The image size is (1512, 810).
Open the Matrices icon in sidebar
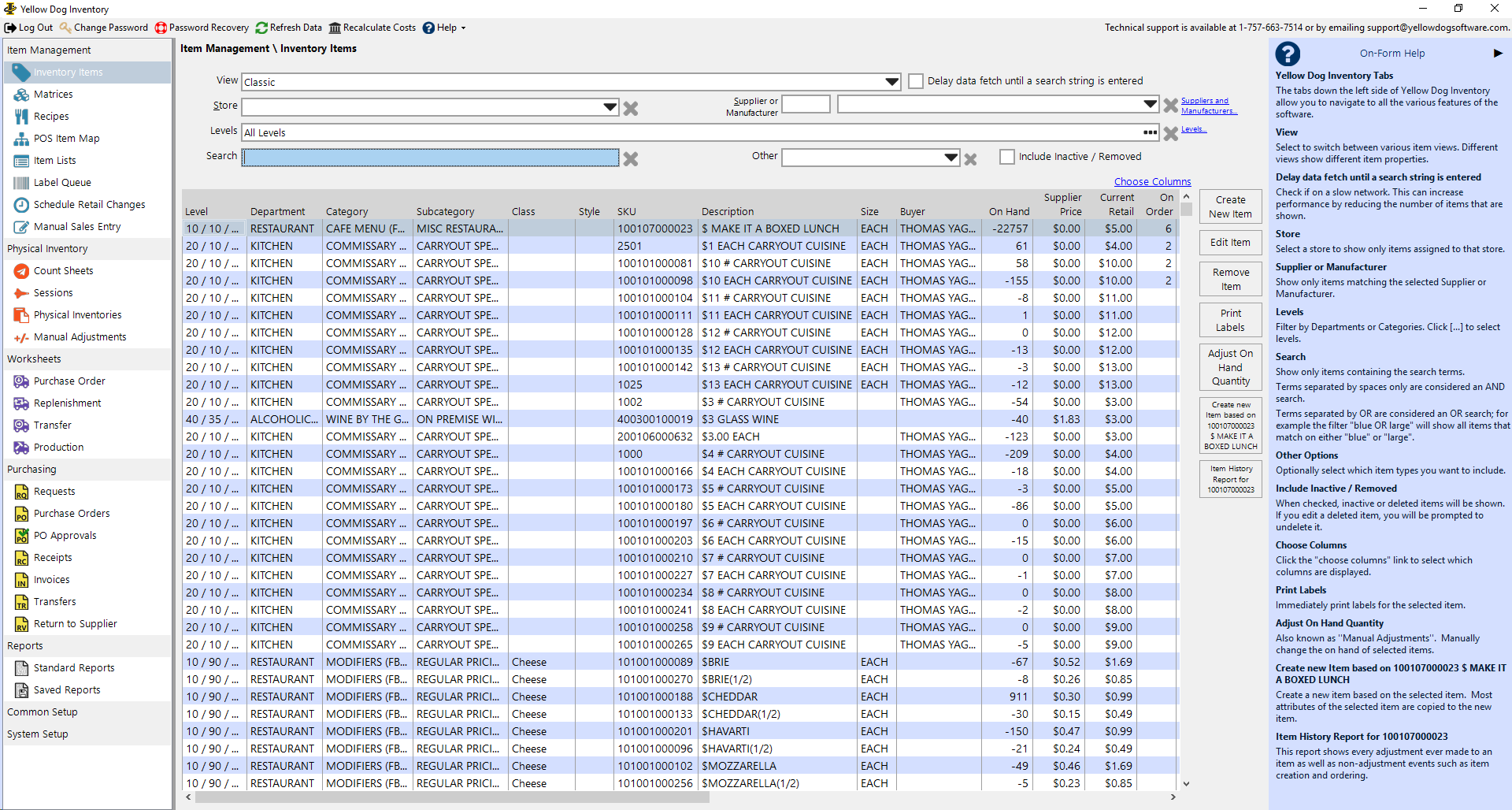pyautogui.click(x=21, y=95)
